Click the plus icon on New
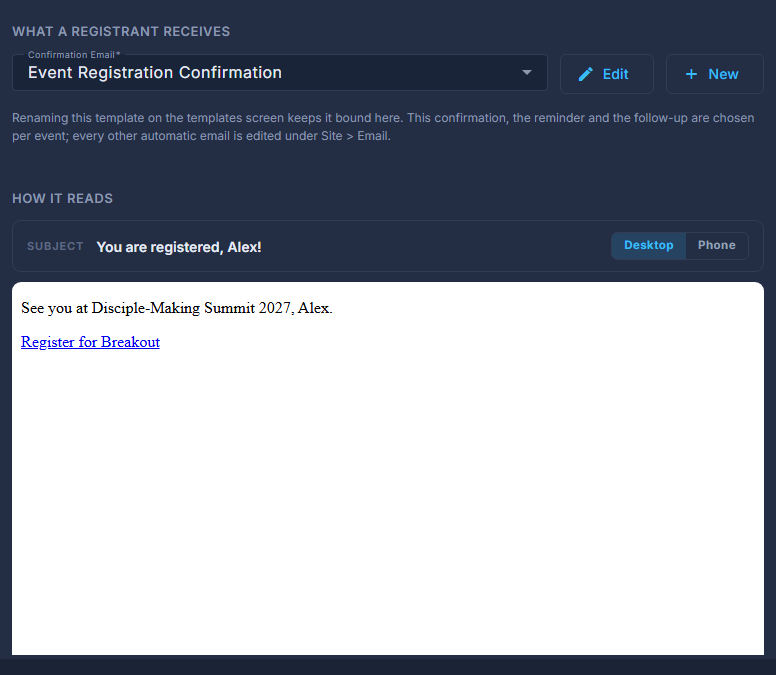The height and width of the screenshot is (675, 776). (691, 74)
